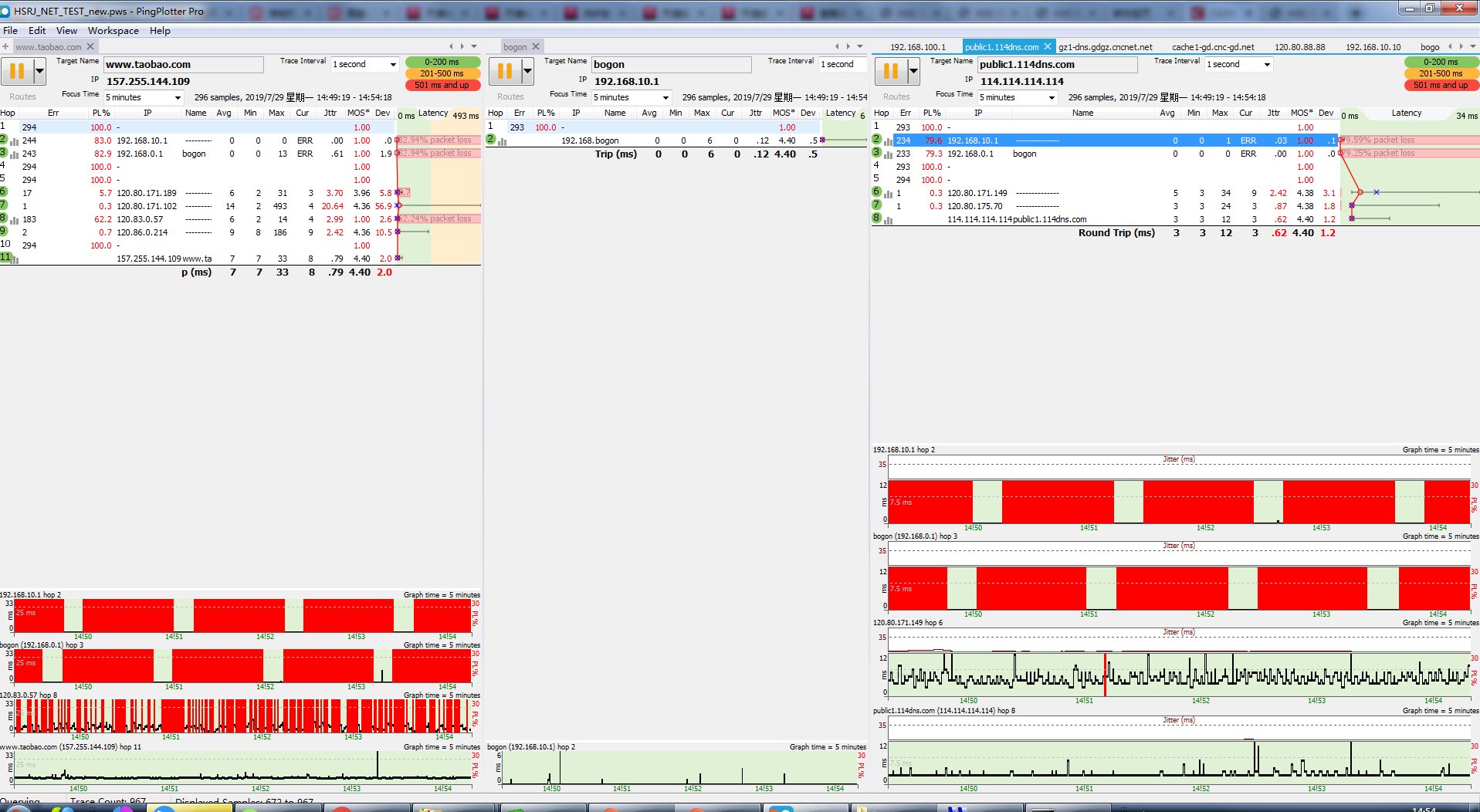Click the MOS* column header in bogon panel

coord(784,113)
